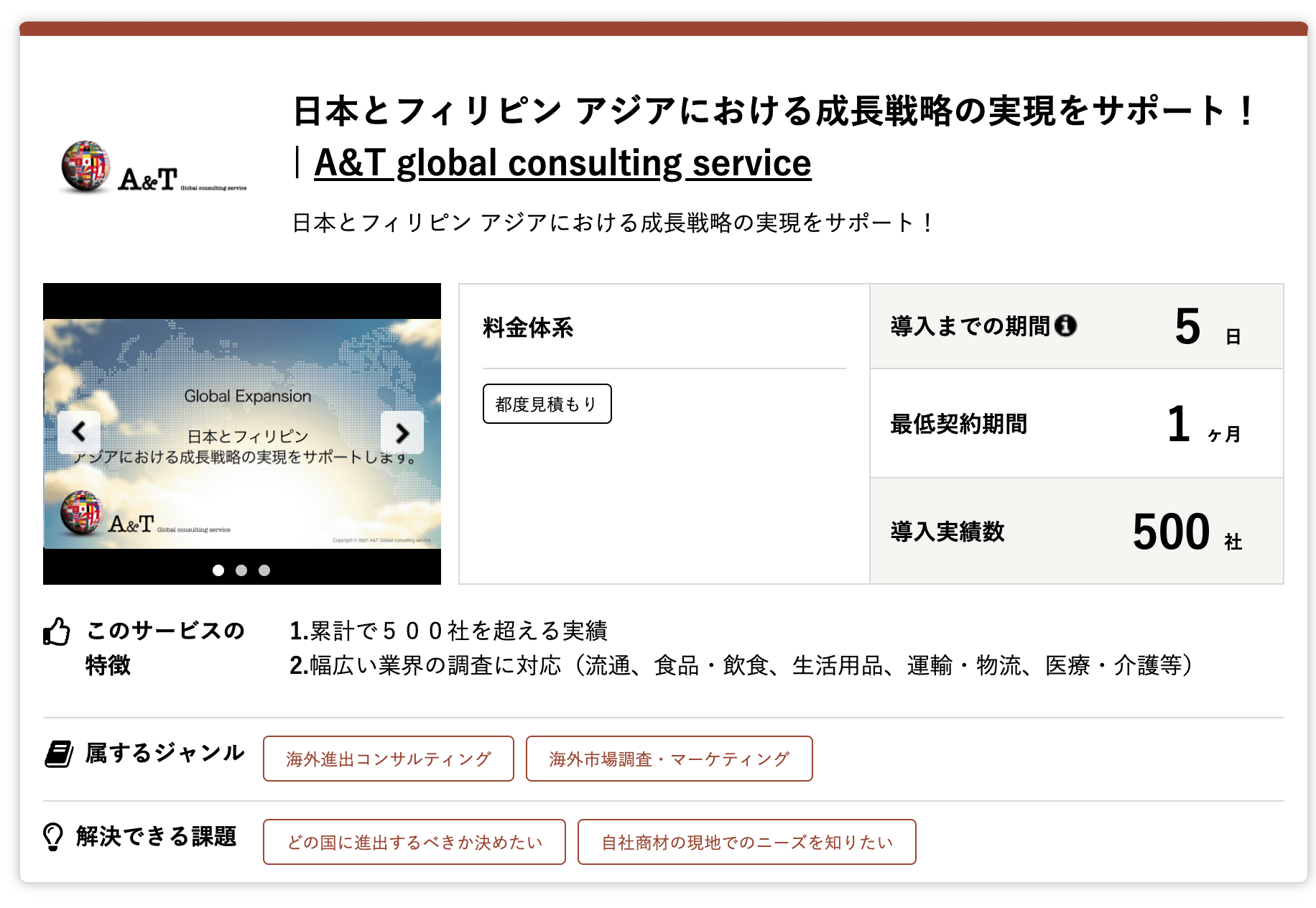Select the first carousel dot
1316x908 pixels.
[x=218, y=570]
